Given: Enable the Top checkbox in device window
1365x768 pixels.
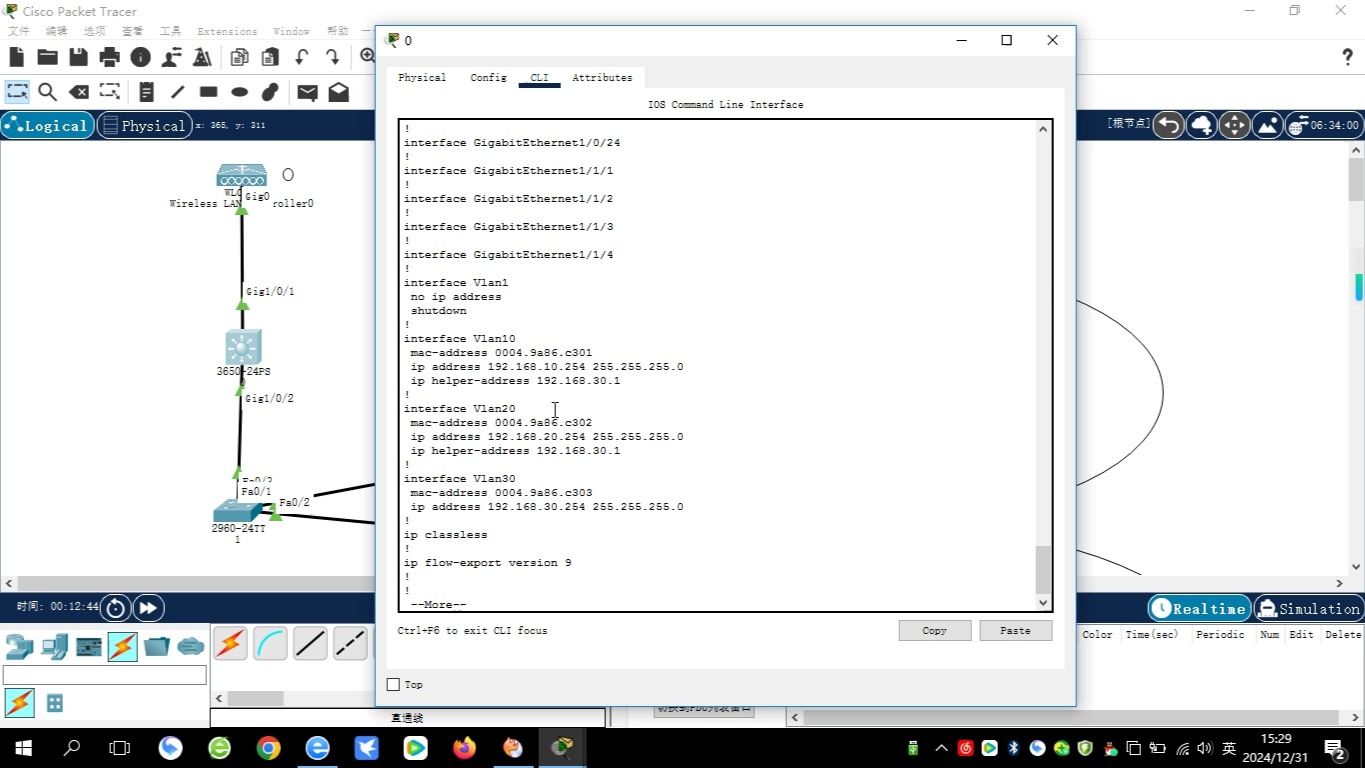Looking at the screenshot, I should [x=393, y=685].
